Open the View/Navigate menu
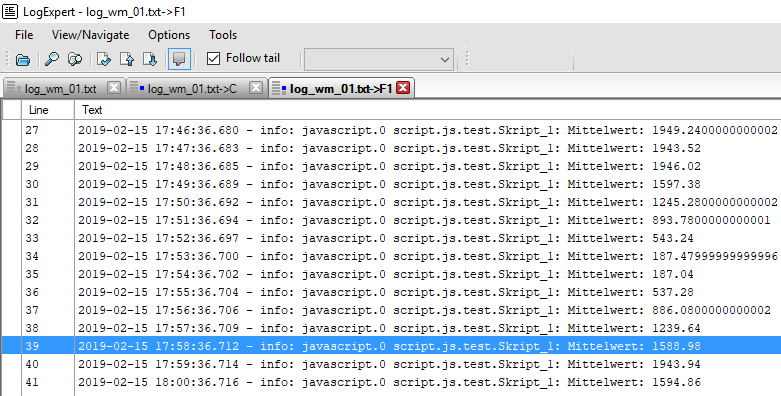This screenshot has height=396, width=781. pyautogui.click(x=90, y=35)
